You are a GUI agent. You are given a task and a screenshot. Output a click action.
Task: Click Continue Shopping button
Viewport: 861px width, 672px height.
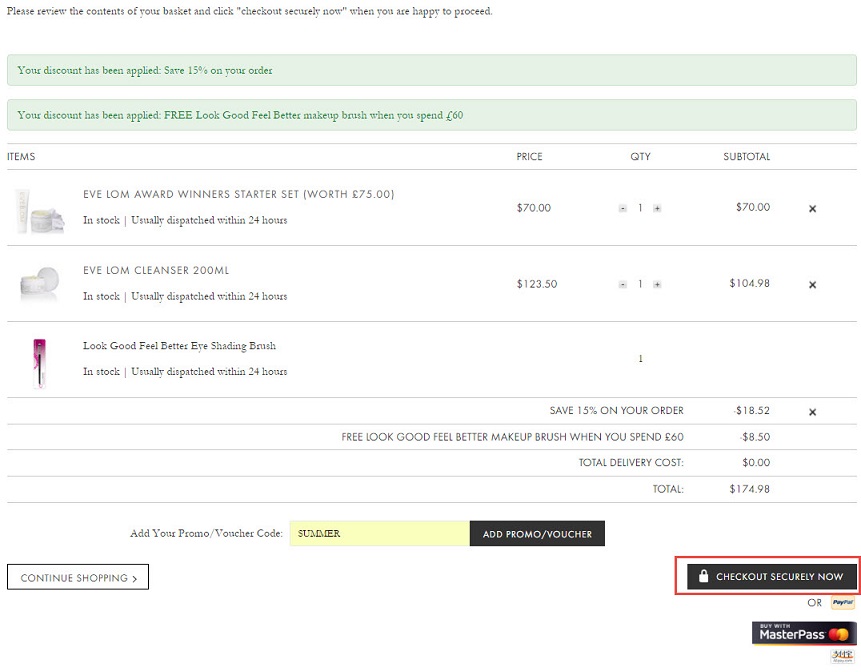(78, 577)
